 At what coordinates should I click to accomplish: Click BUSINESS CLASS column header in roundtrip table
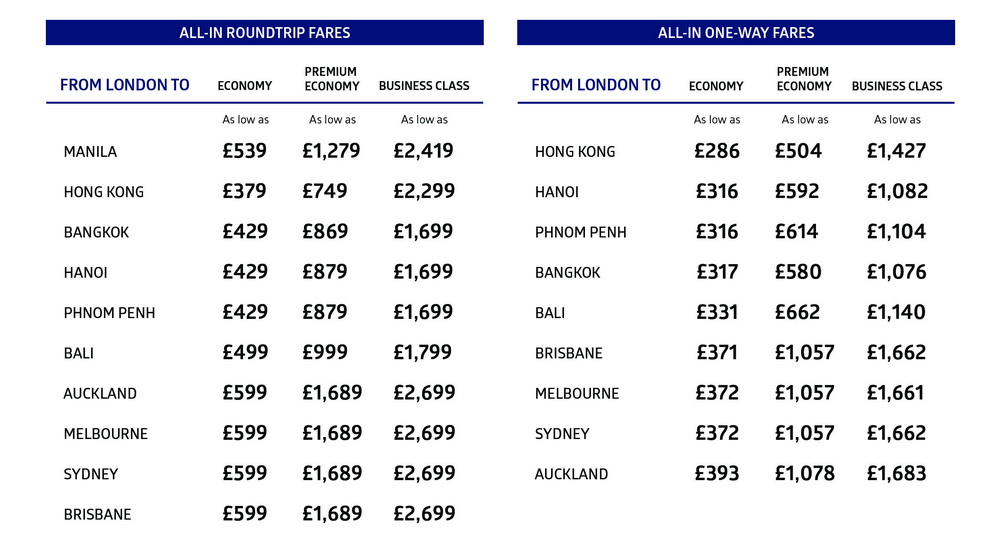[424, 85]
